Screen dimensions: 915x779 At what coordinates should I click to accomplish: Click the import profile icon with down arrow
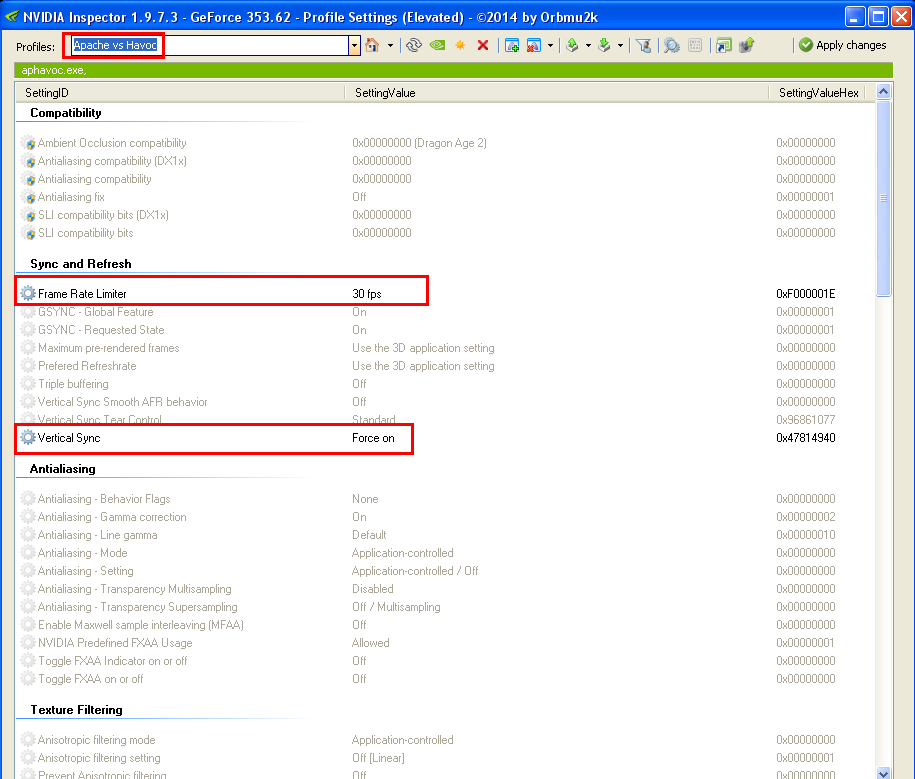pyautogui.click(x=605, y=45)
